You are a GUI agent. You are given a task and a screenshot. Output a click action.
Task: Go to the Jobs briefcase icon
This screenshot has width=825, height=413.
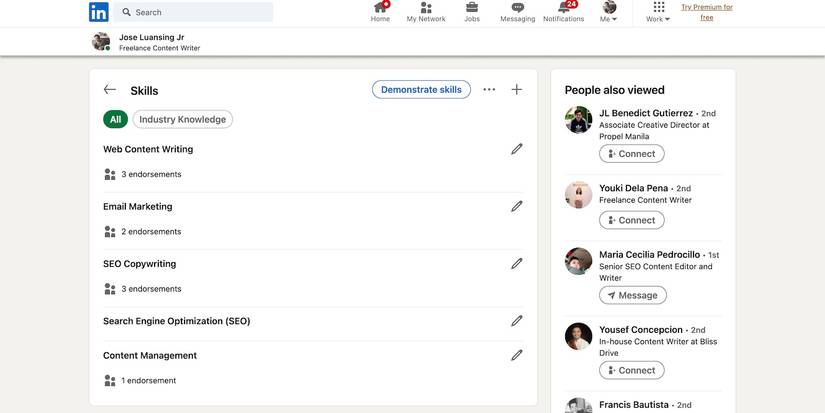tap(472, 7)
